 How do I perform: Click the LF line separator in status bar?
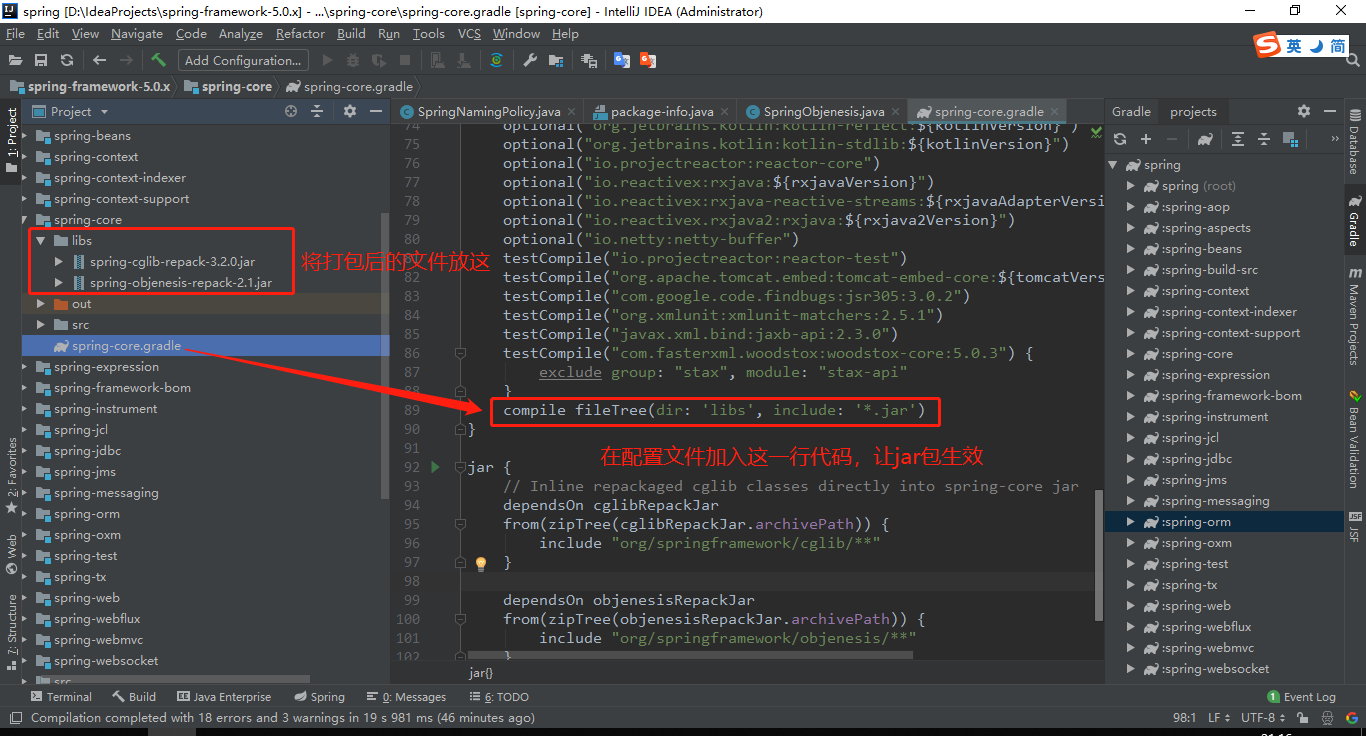[x=1219, y=718]
